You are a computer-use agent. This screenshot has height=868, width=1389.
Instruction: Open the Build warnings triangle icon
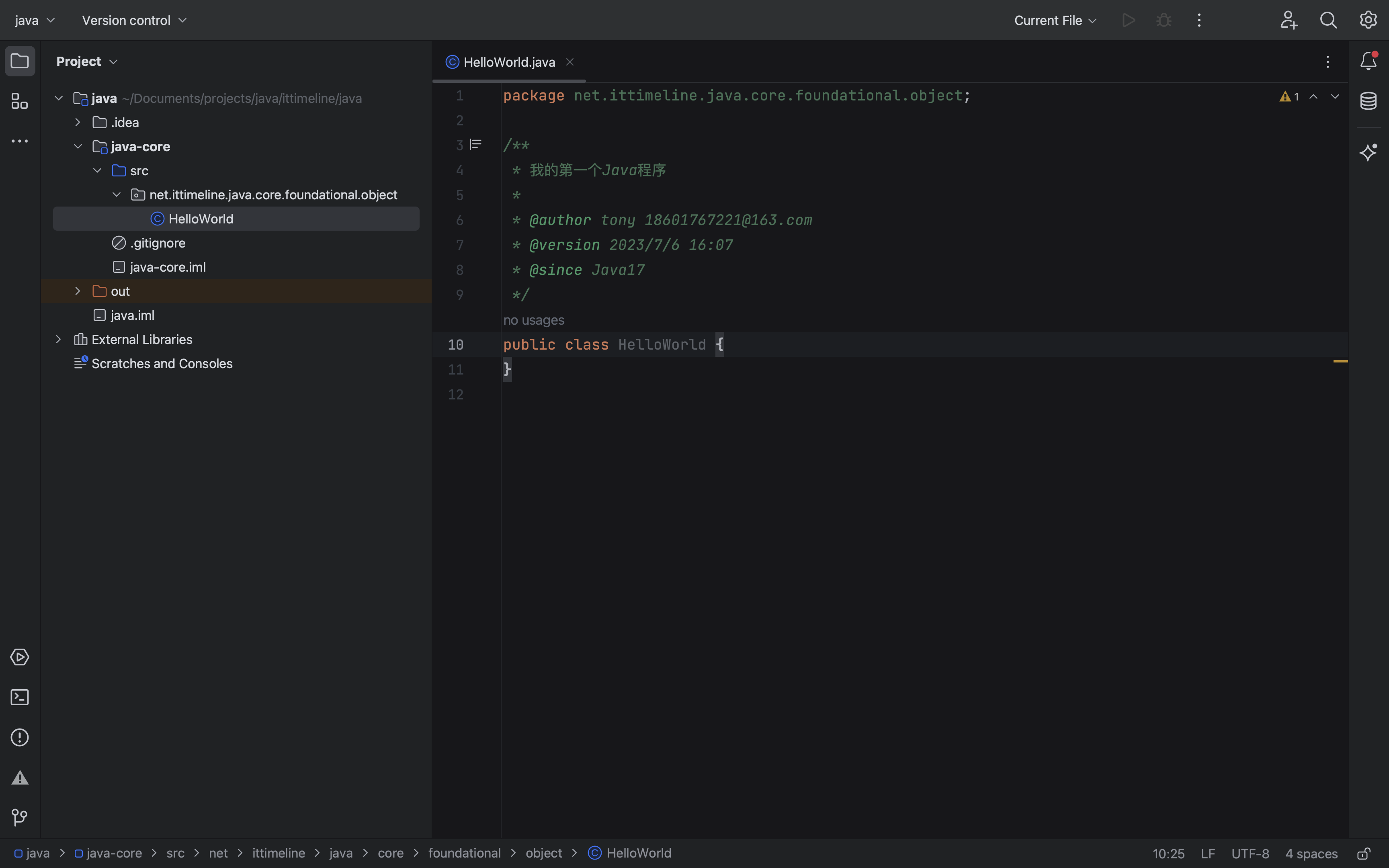click(20, 777)
